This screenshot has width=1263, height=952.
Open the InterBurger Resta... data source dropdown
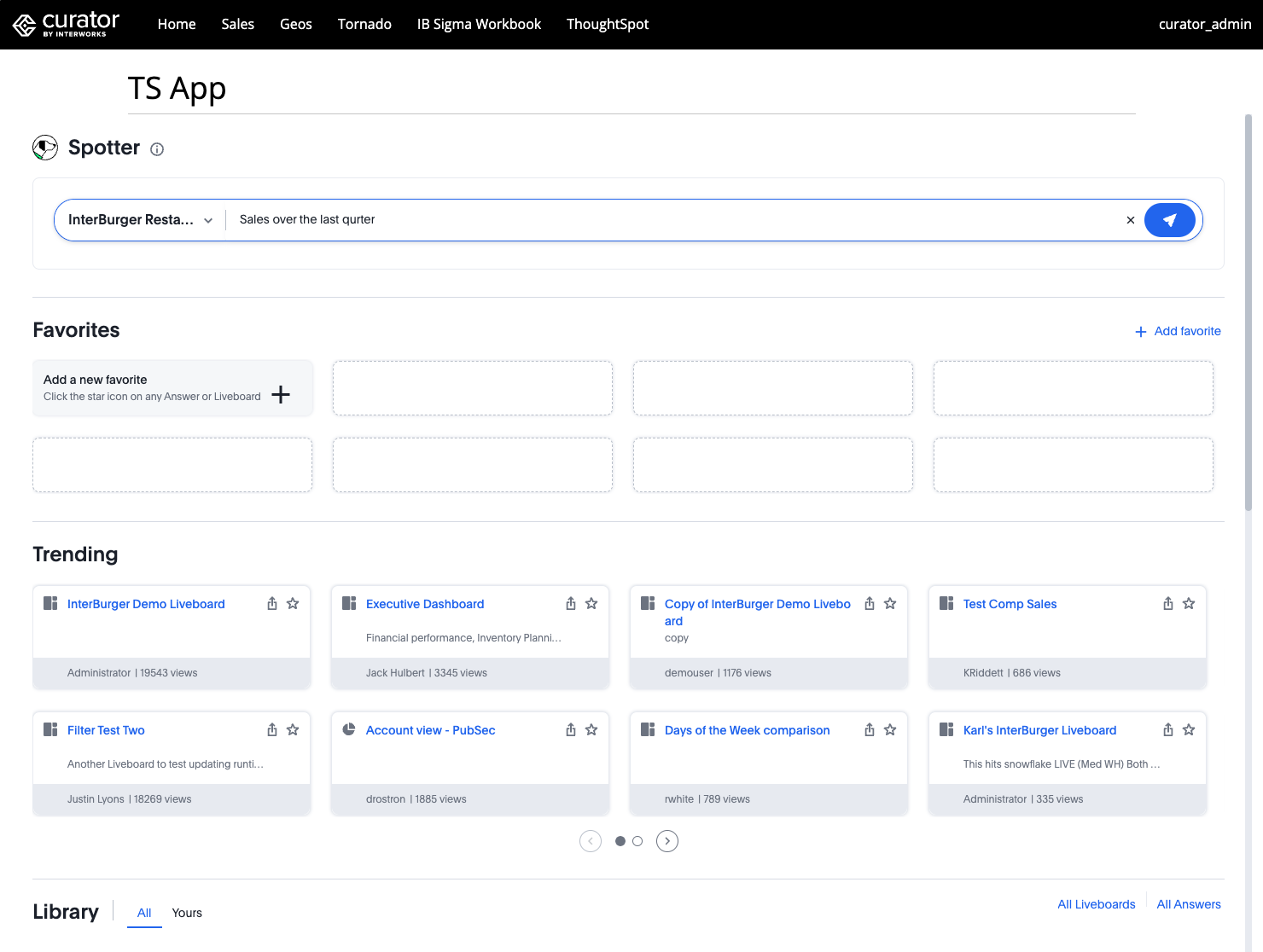click(140, 220)
